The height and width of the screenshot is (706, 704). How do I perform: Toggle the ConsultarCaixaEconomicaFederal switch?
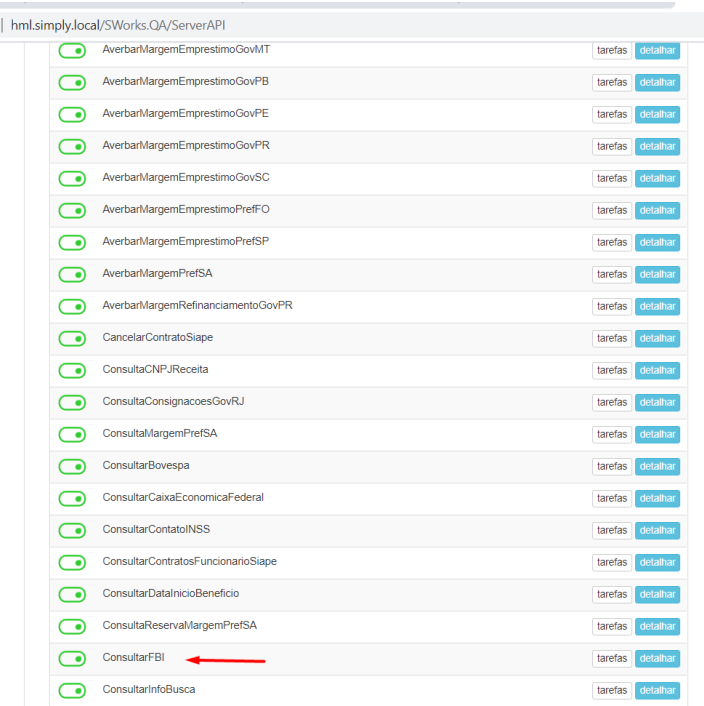click(72, 498)
